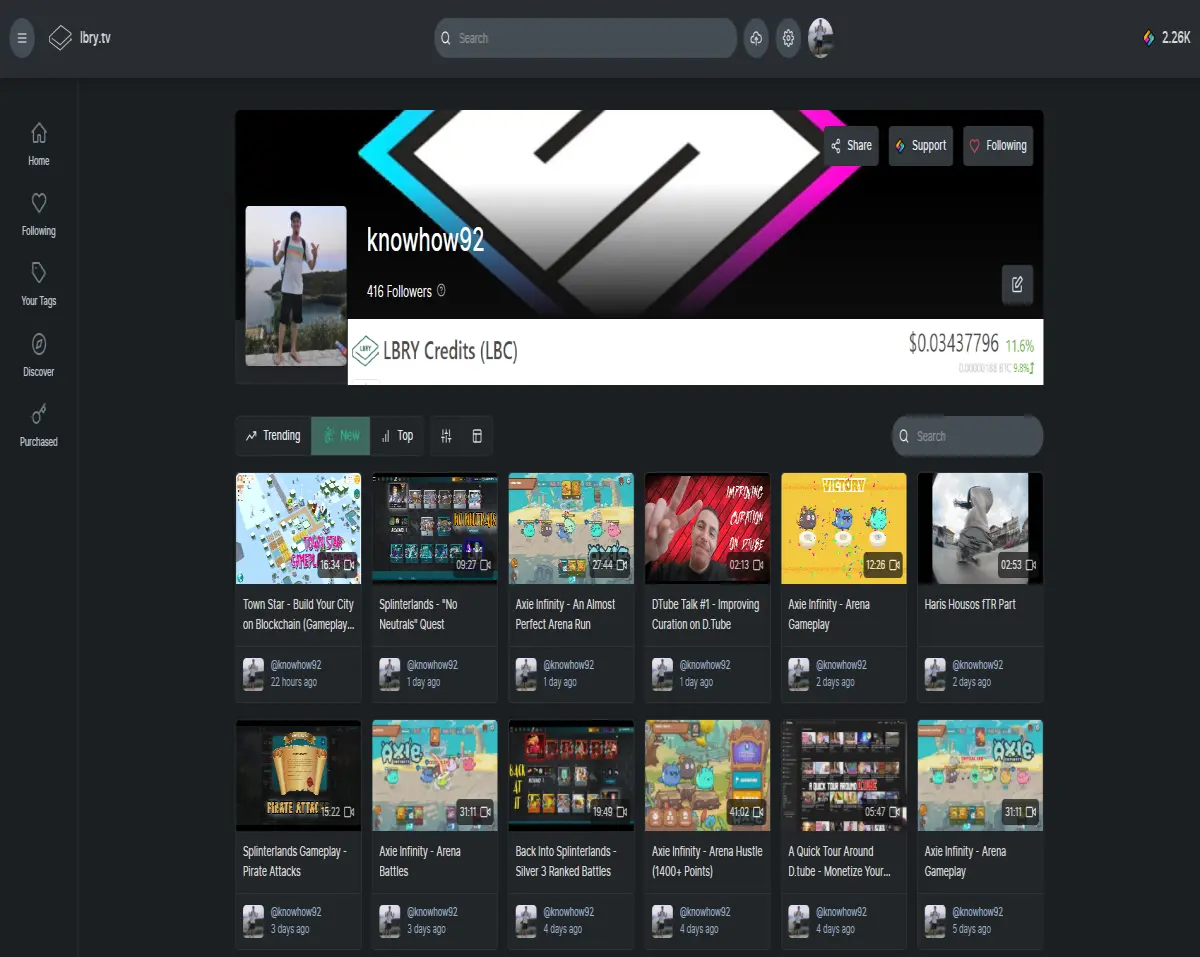Go to Home in sidebar
Image resolution: width=1200 pixels, height=957 pixels.
point(39,144)
